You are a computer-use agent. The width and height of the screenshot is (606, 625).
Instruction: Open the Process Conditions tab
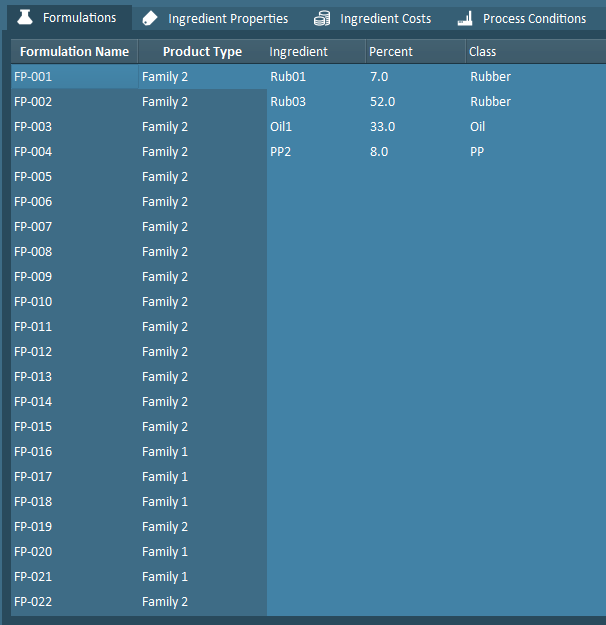(x=534, y=19)
